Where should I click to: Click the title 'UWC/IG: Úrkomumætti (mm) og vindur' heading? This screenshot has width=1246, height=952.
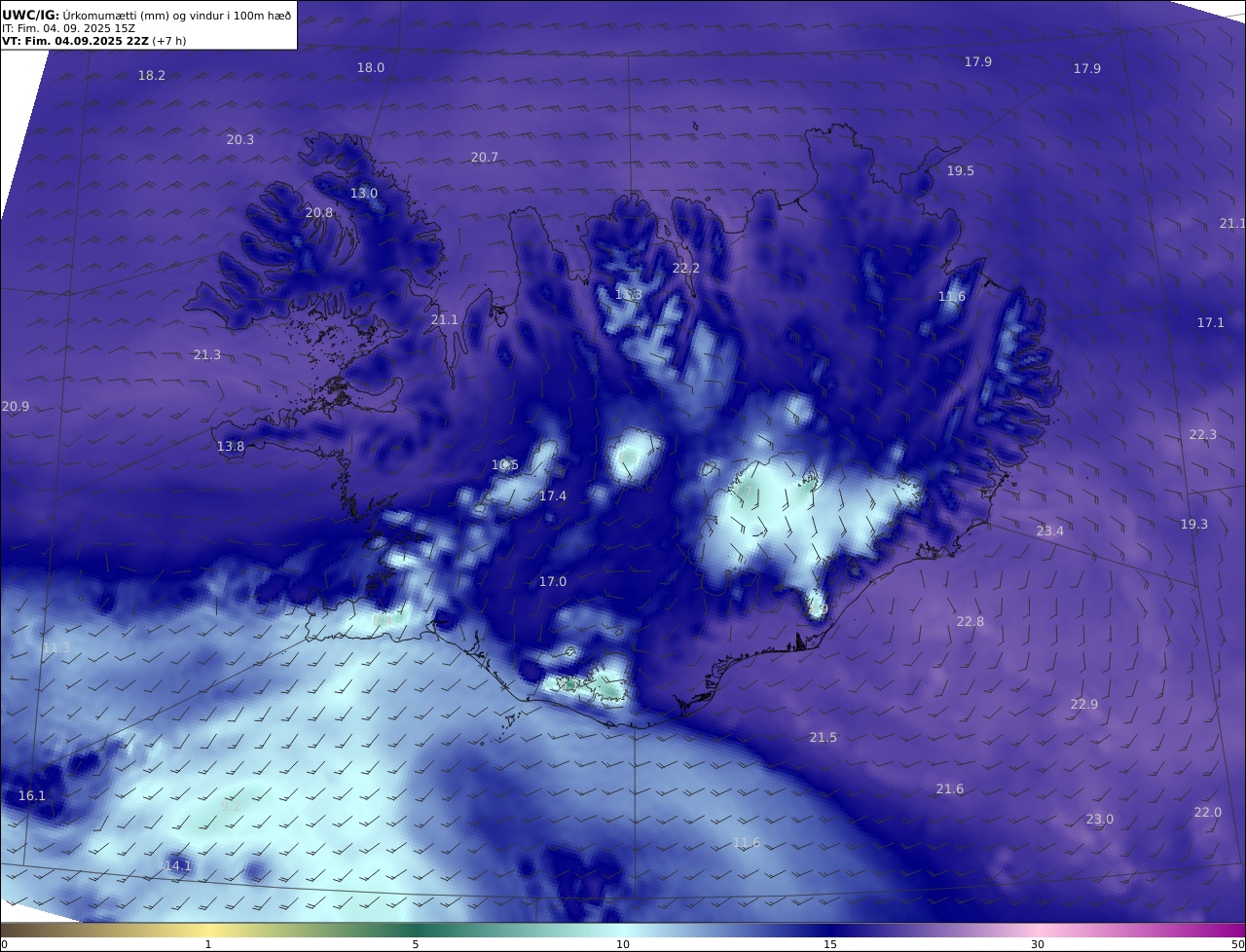tap(146, 15)
